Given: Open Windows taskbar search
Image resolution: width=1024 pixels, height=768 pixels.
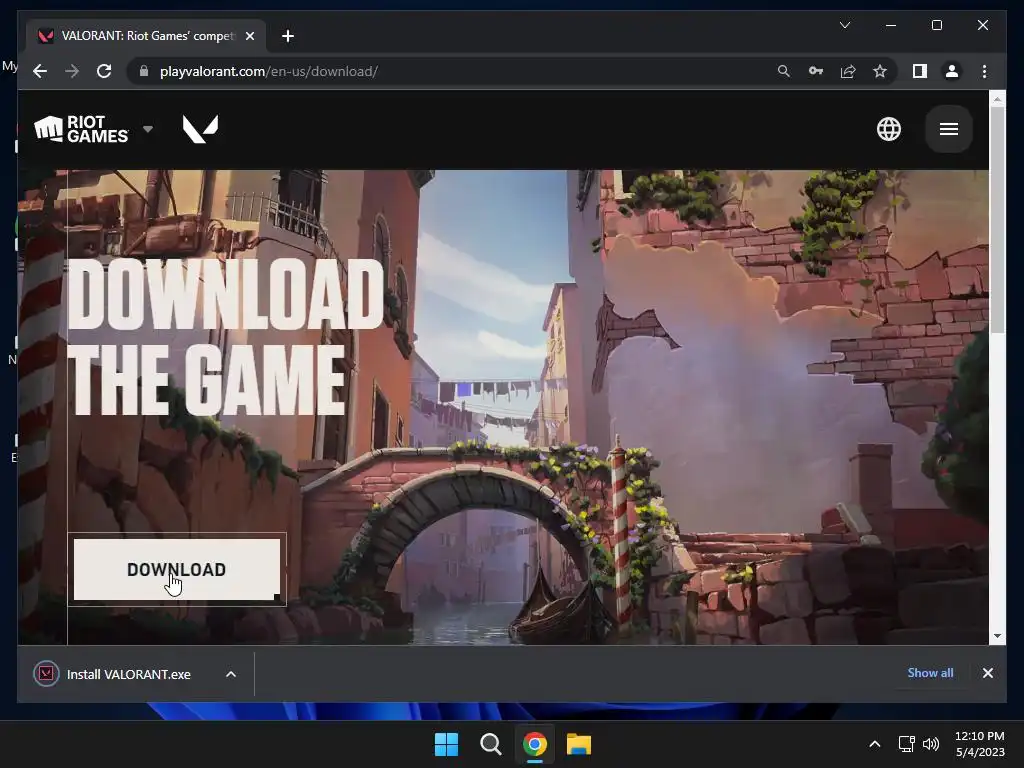Looking at the screenshot, I should (x=490, y=744).
